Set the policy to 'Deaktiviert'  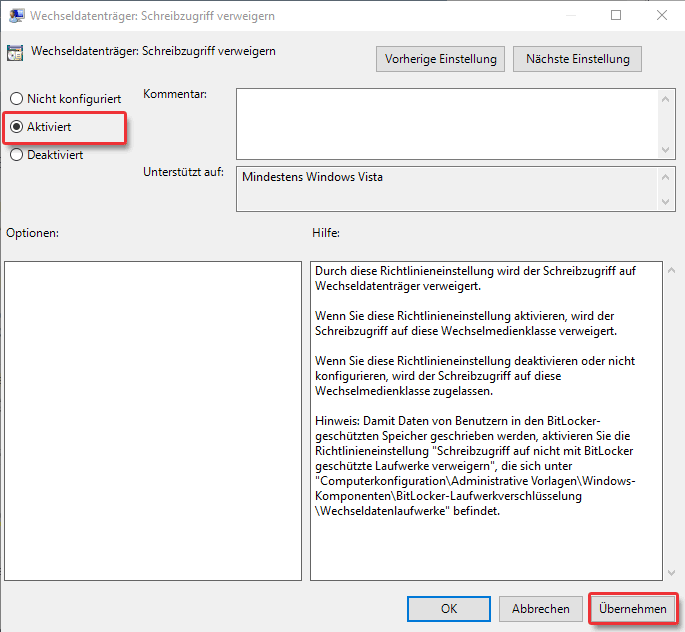pyautogui.click(x=16, y=155)
